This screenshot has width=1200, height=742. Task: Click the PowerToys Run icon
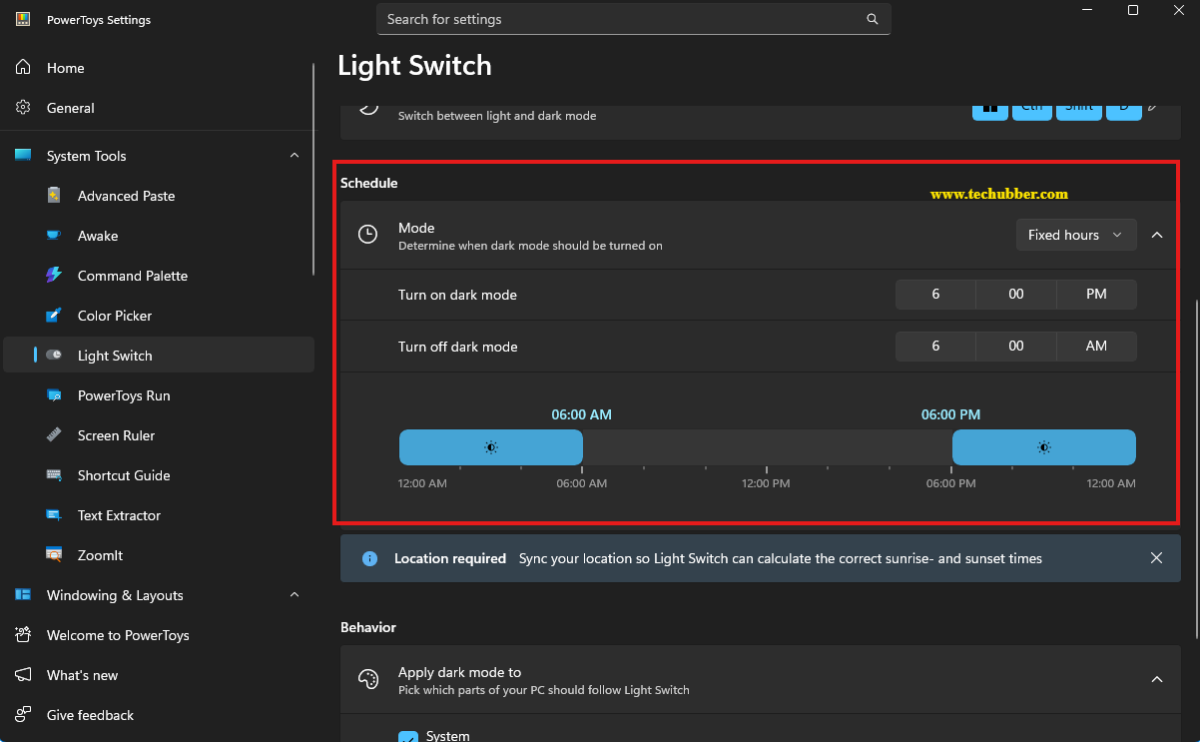54,396
